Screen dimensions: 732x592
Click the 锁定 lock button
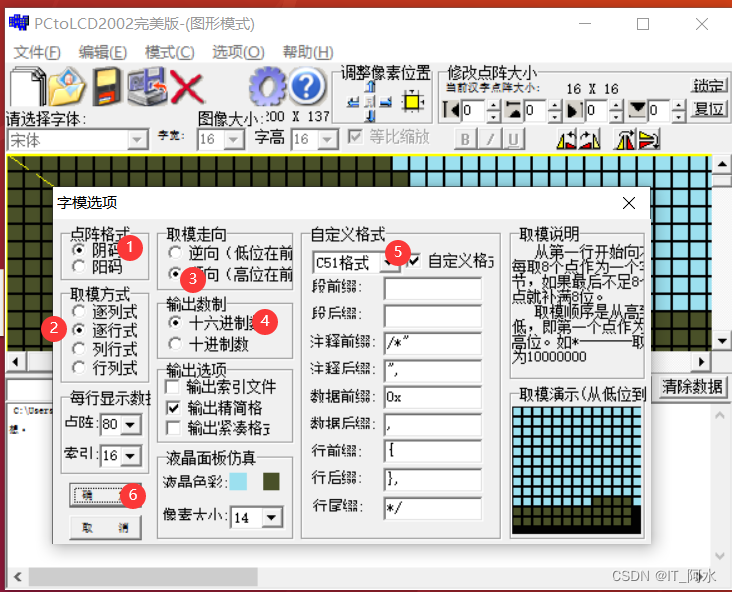click(709, 85)
